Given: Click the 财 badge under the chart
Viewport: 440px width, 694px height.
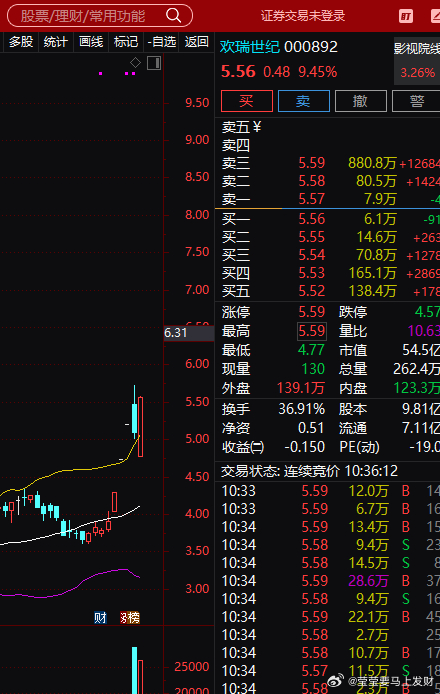Looking at the screenshot, I should [100, 617].
